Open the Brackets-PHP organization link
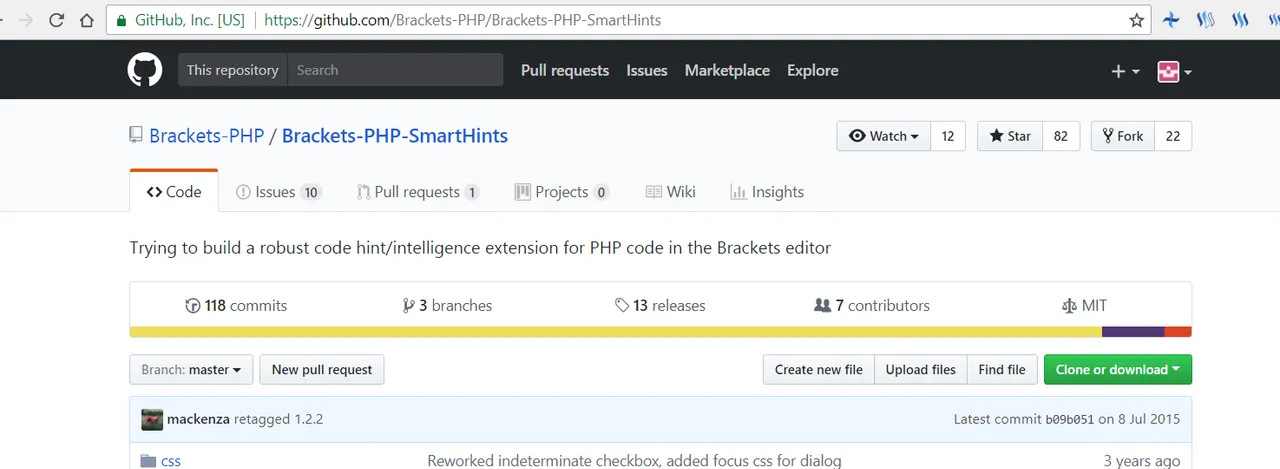The height and width of the screenshot is (469, 1280). 207,135
